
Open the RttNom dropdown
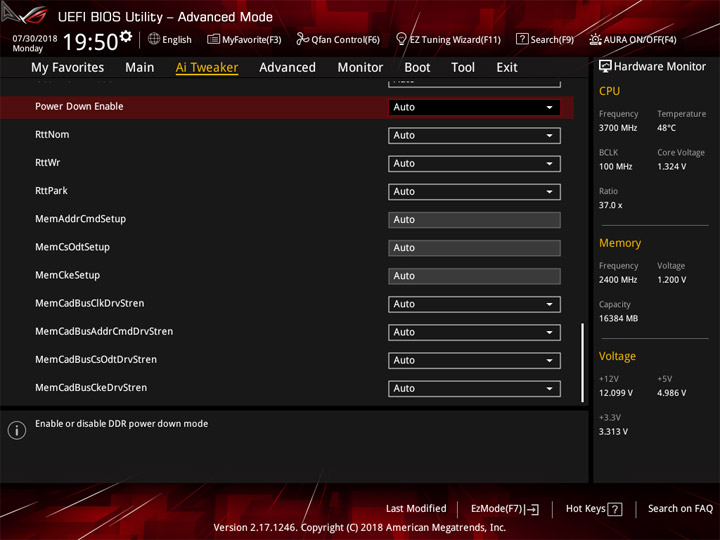click(x=474, y=135)
